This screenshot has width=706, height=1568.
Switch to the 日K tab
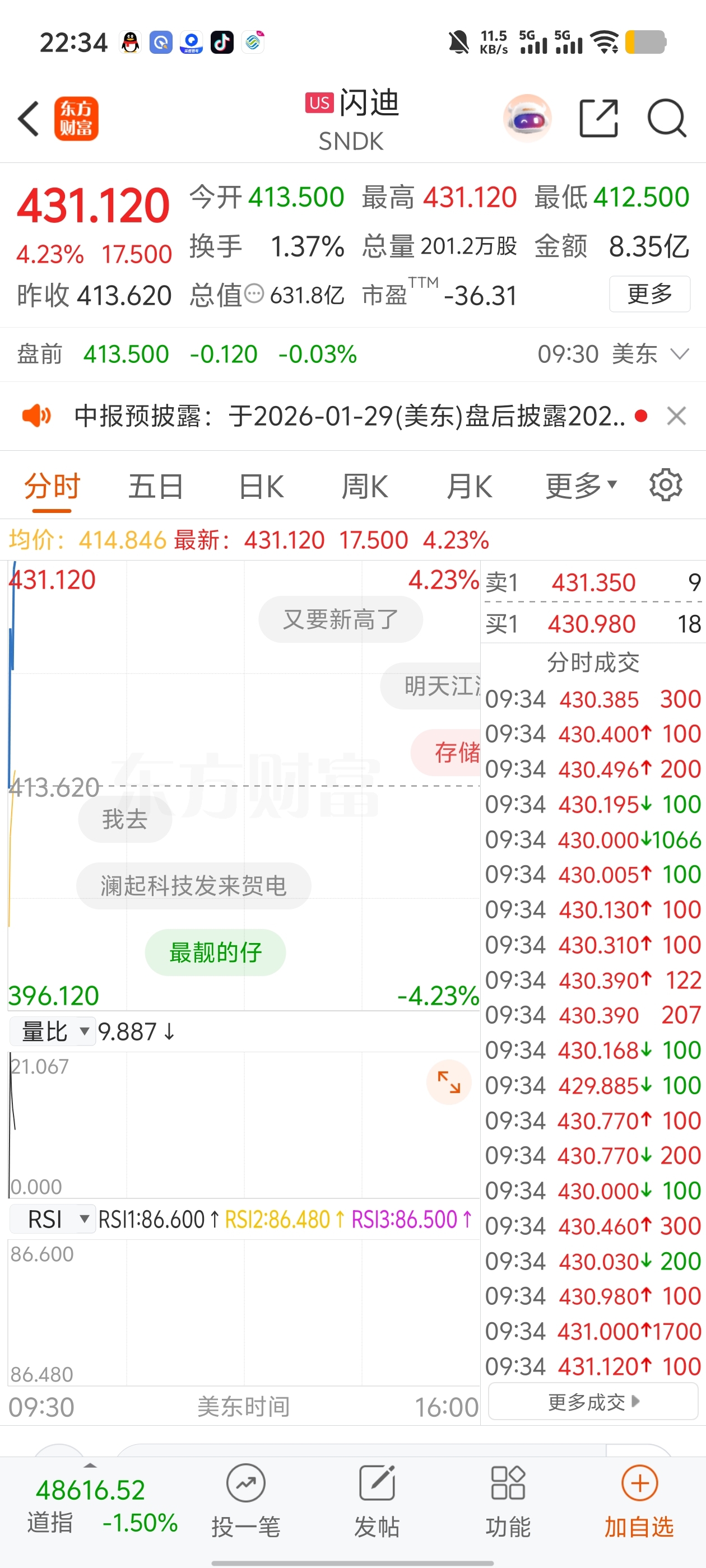click(261, 487)
